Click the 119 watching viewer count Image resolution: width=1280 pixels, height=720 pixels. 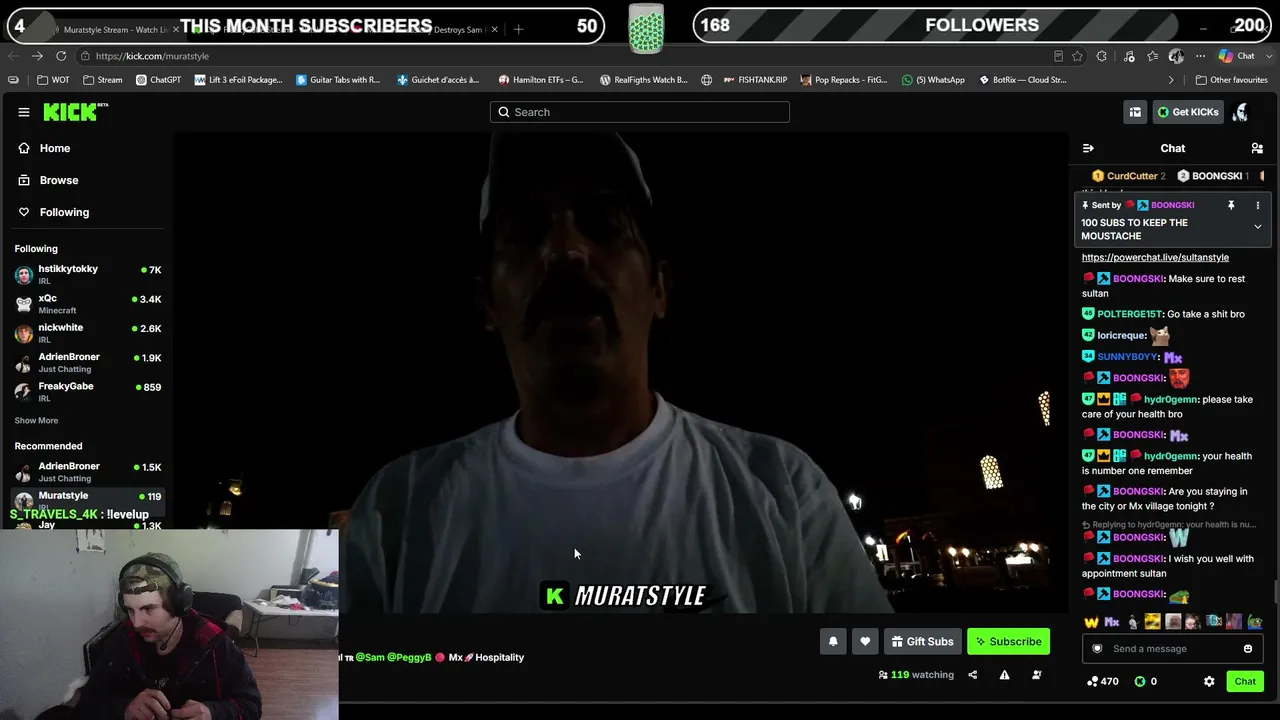[x=916, y=675]
